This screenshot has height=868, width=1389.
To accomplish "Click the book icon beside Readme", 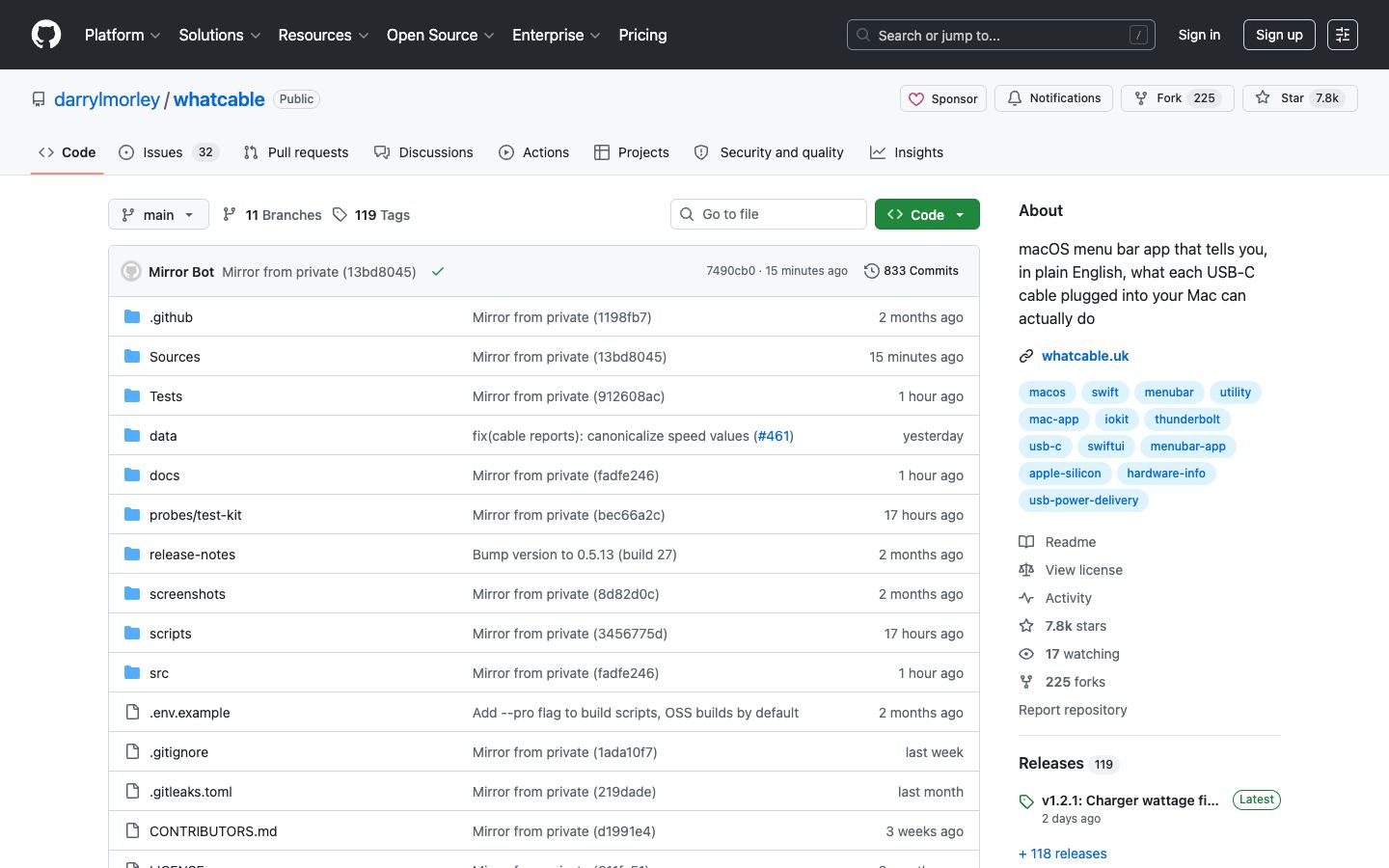I will tap(1026, 542).
